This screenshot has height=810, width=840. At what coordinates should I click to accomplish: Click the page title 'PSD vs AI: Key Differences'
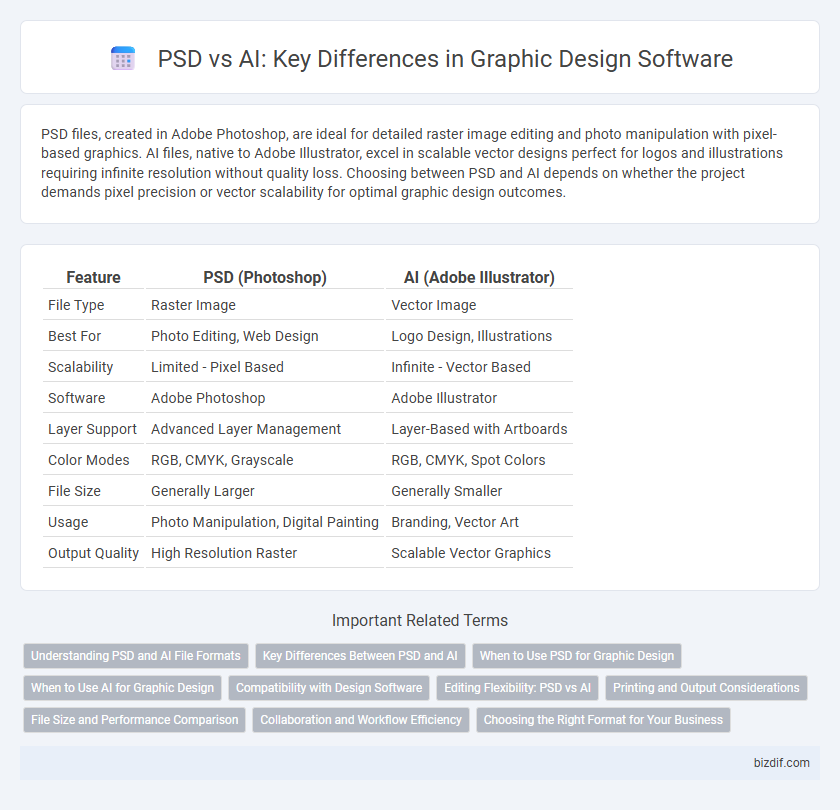(445, 58)
